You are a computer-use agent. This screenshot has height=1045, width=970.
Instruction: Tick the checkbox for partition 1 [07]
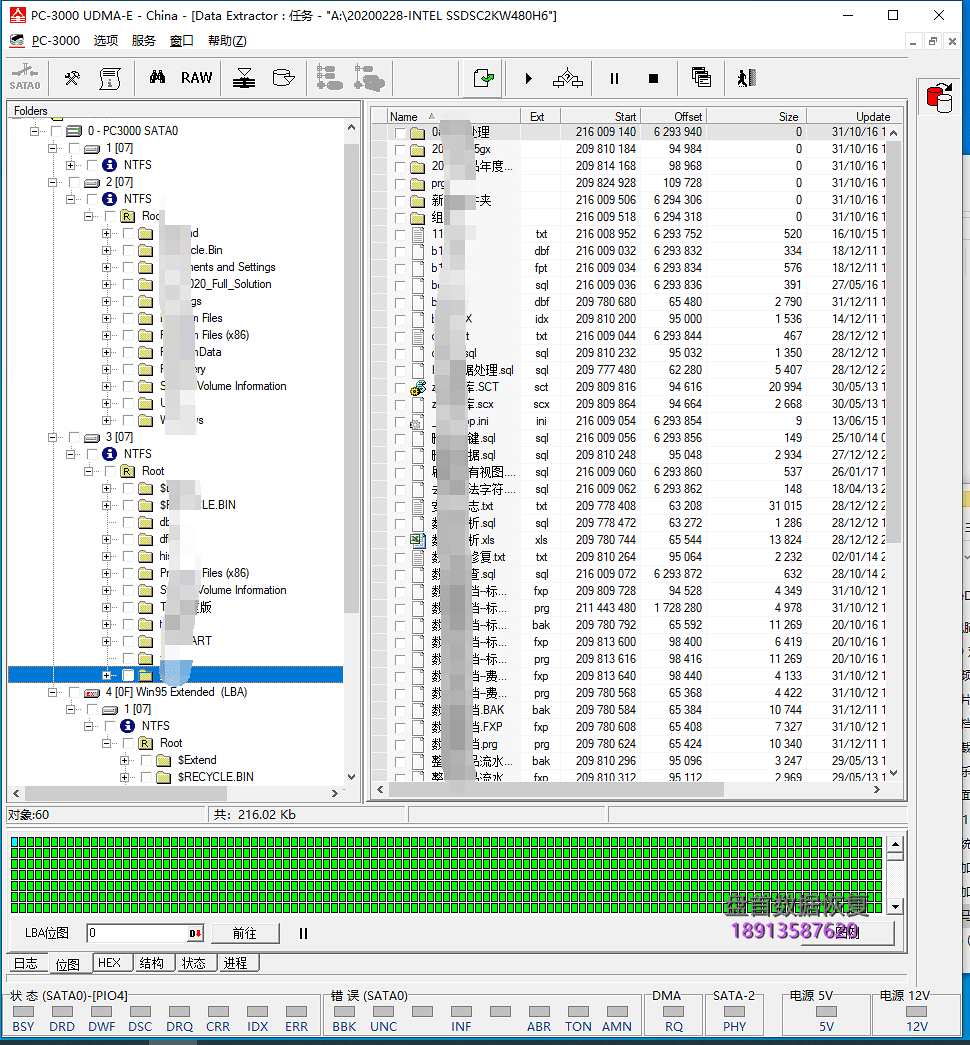point(74,148)
